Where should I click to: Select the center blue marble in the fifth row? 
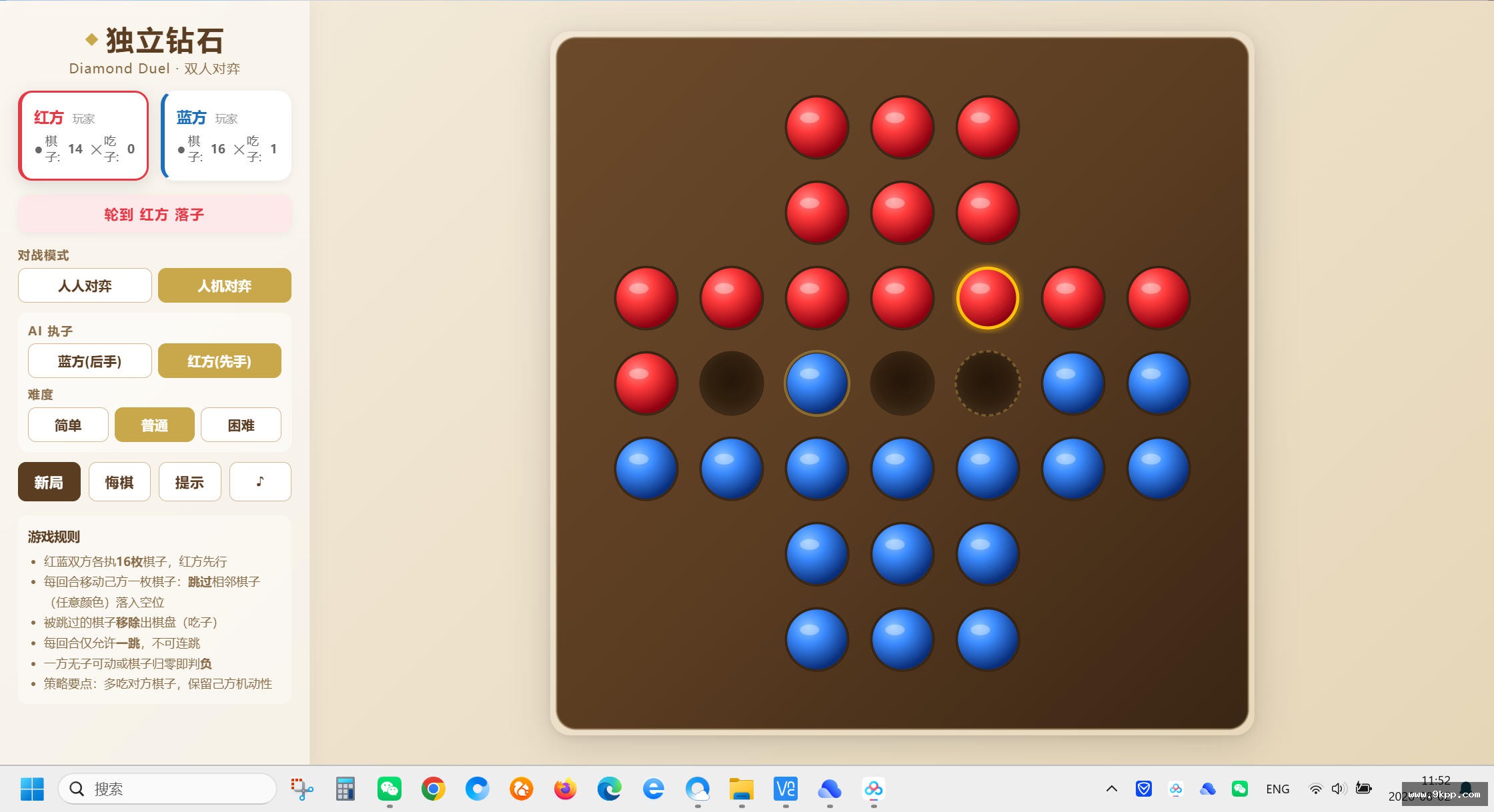click(x=902, y=469)
